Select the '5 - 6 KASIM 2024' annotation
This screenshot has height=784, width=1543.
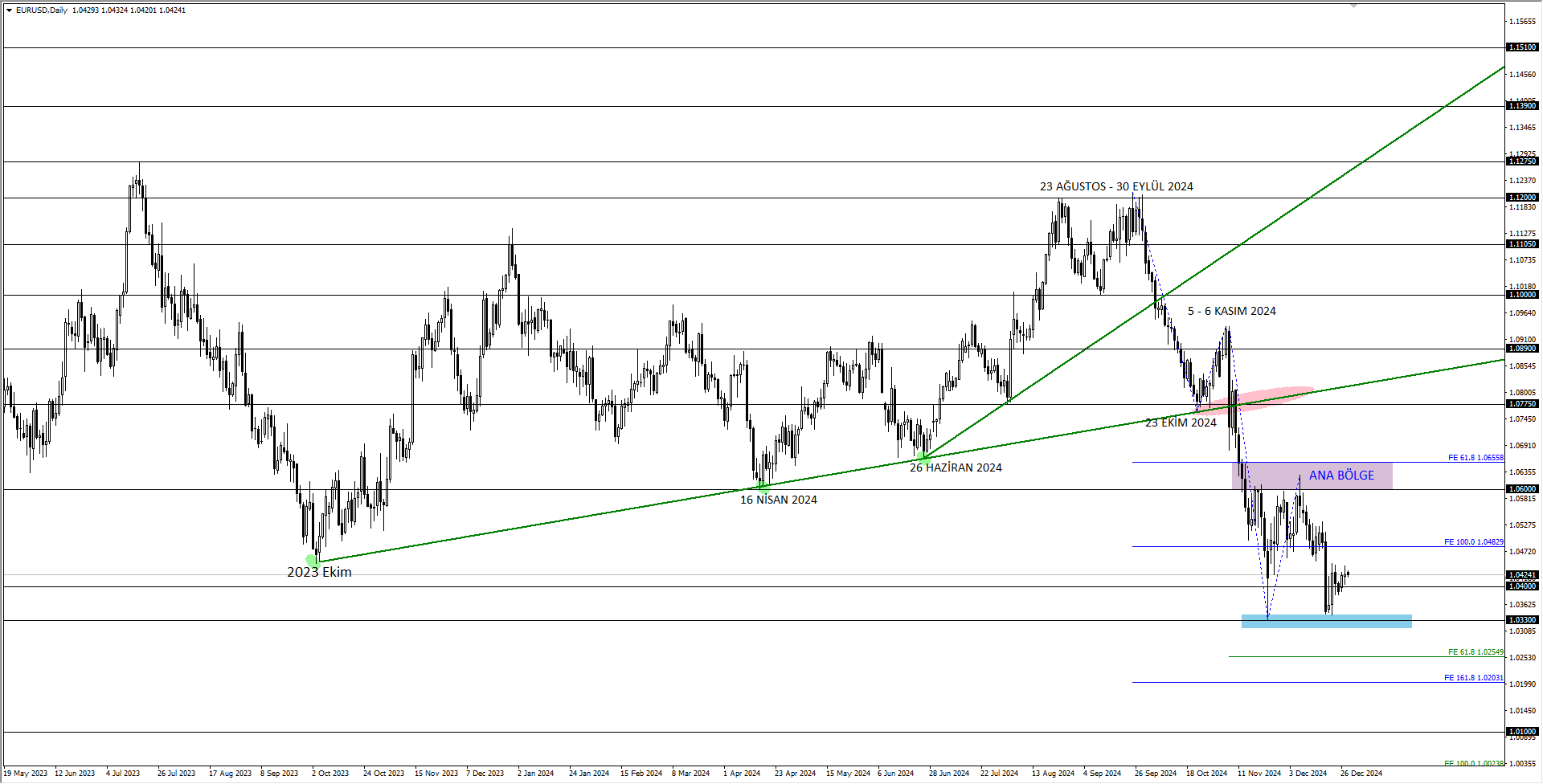(x=1231, y=311)
